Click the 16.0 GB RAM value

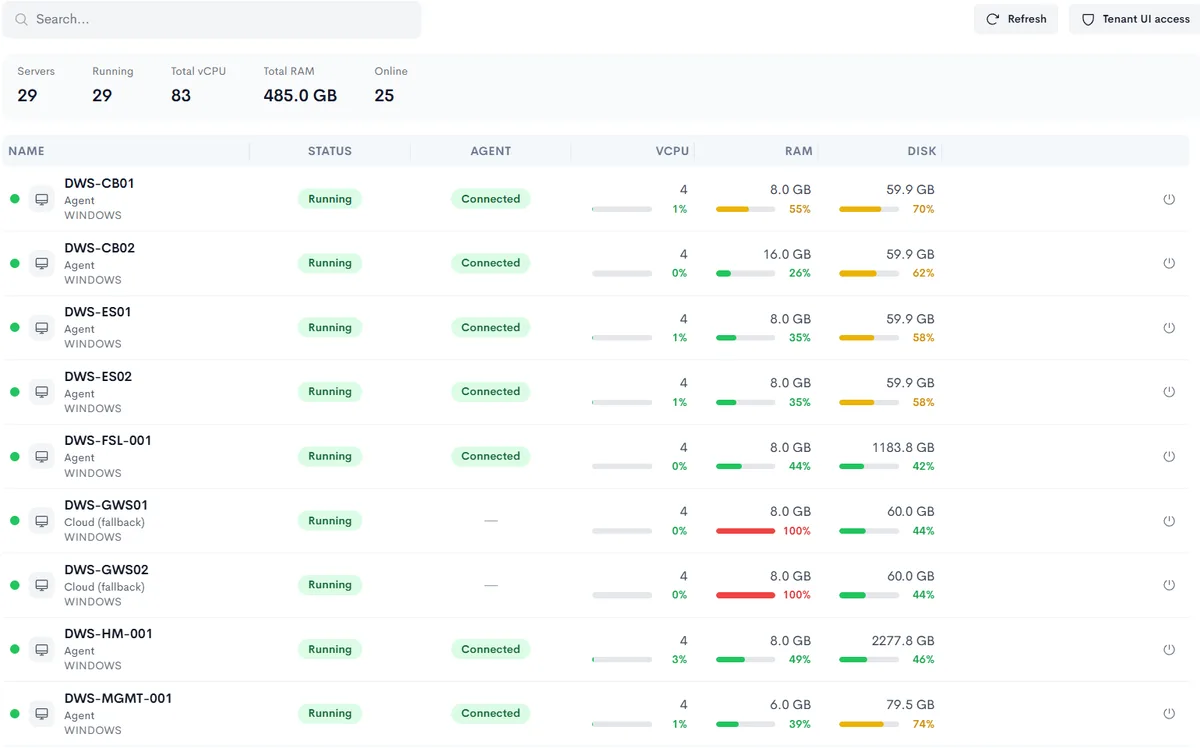[787, 255]
